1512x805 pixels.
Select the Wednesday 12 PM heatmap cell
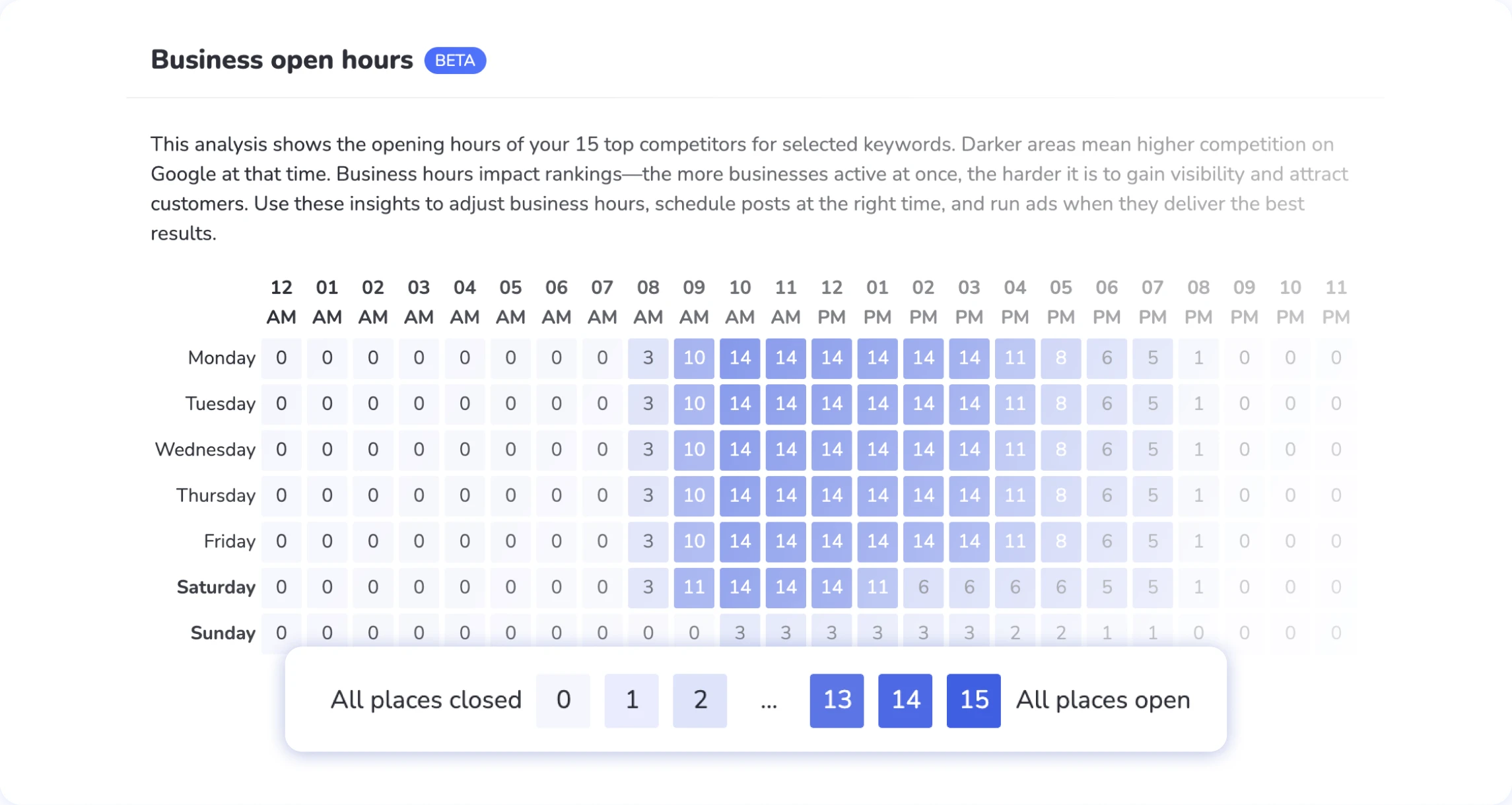(x=831, y=450)
